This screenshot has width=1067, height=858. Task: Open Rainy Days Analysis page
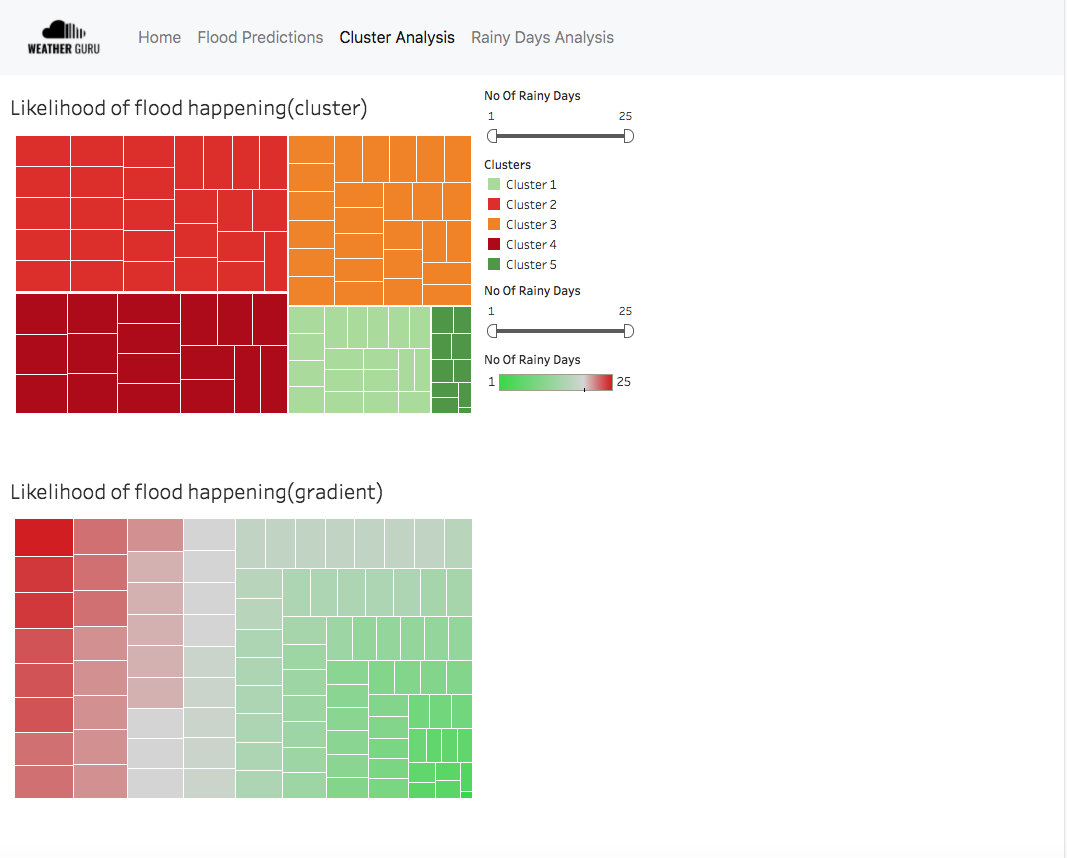[x=542, y=38]
